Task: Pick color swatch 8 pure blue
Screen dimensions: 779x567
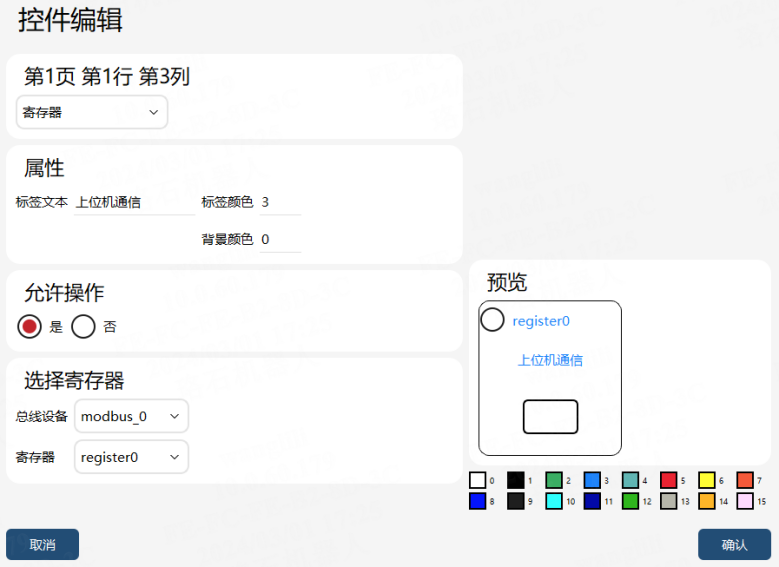Action: 477,501
